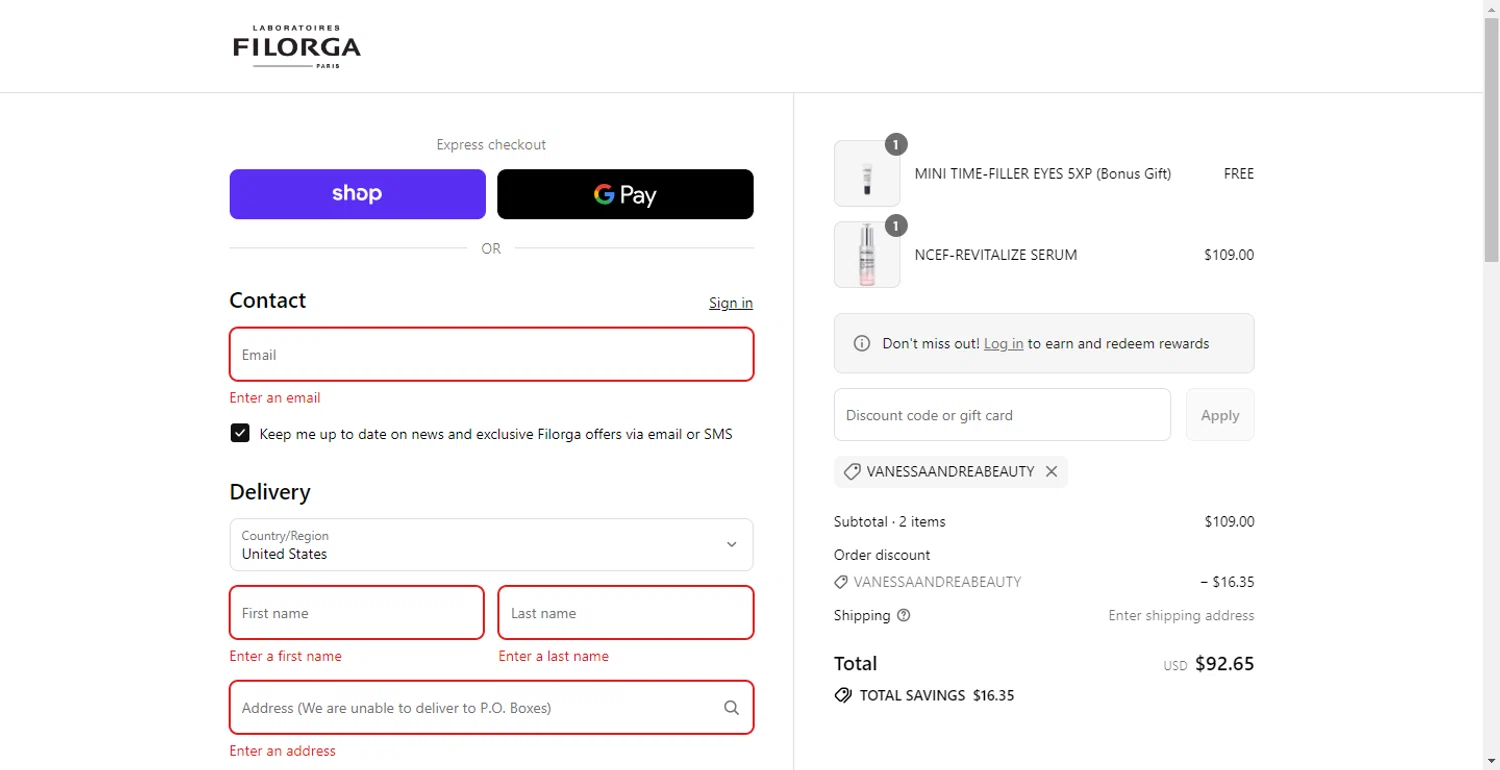
Task: Click the 'Enter an email' error message
Action: click(275, 397)
